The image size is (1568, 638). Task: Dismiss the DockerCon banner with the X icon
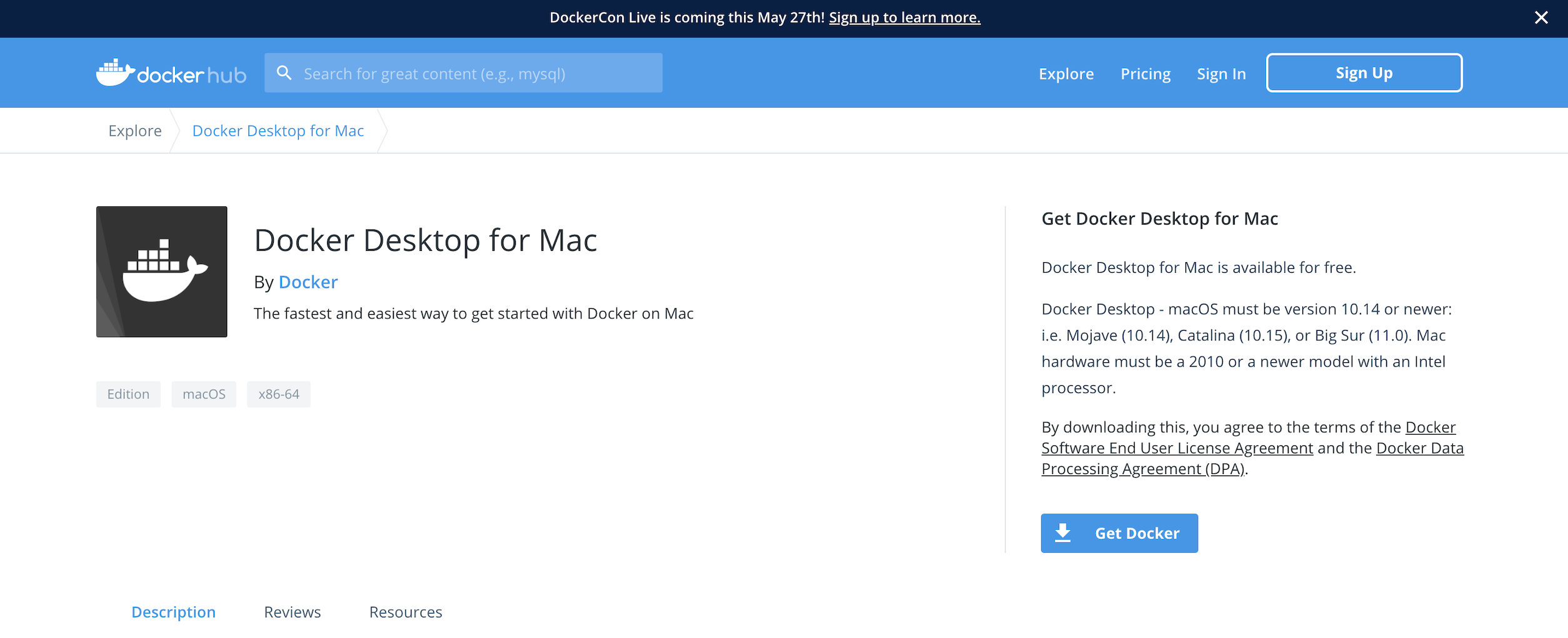click(x=1541, y=18)
